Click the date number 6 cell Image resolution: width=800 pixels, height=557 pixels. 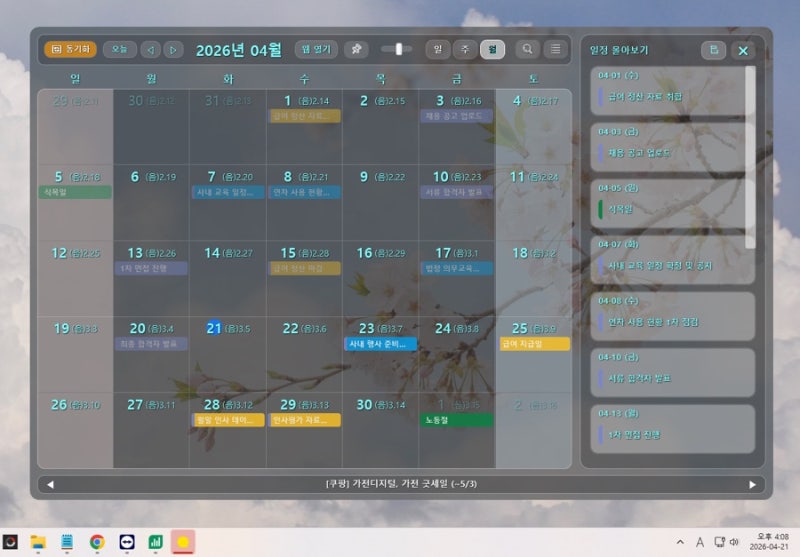pyautogui.click(x=135, y=176)
